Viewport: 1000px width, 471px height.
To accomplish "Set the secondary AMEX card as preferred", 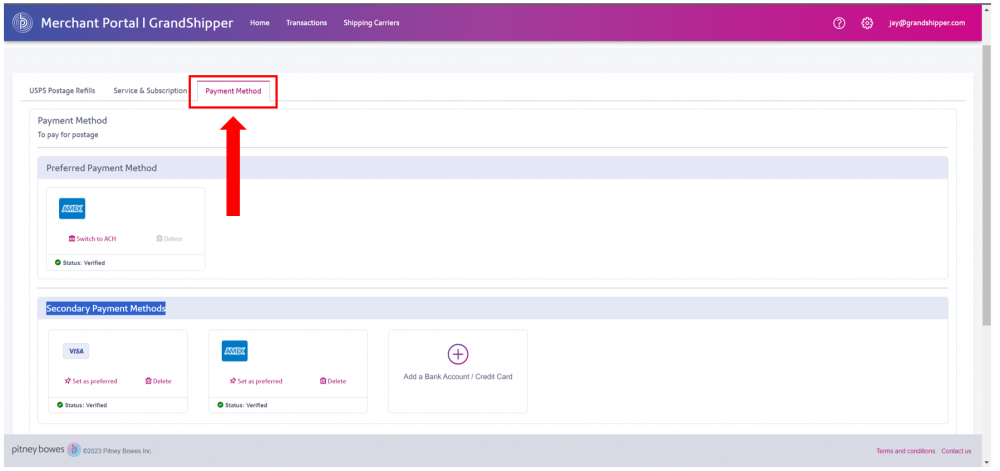I will coord(256,381).
